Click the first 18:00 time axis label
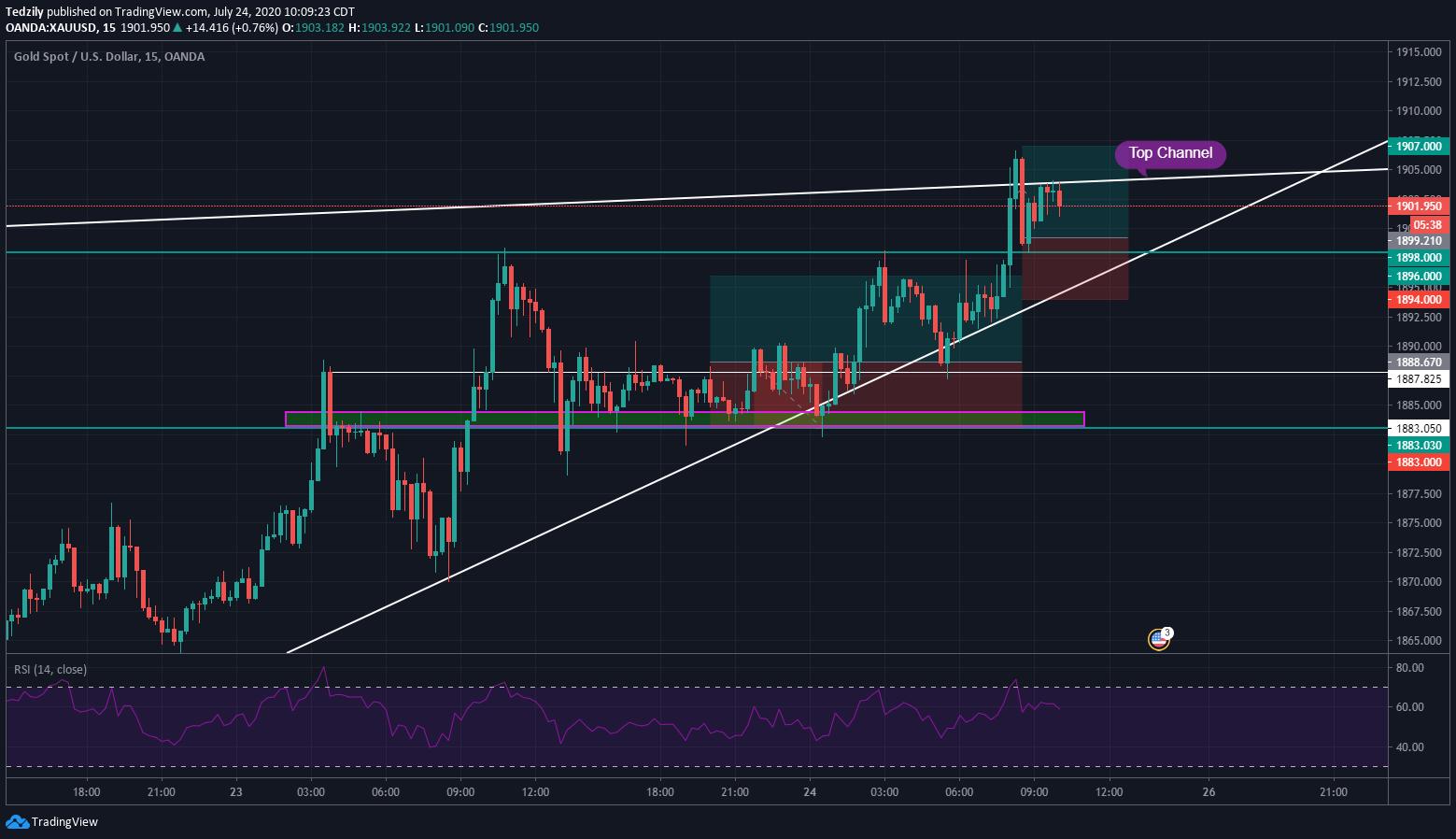 (x=87, y=792)
